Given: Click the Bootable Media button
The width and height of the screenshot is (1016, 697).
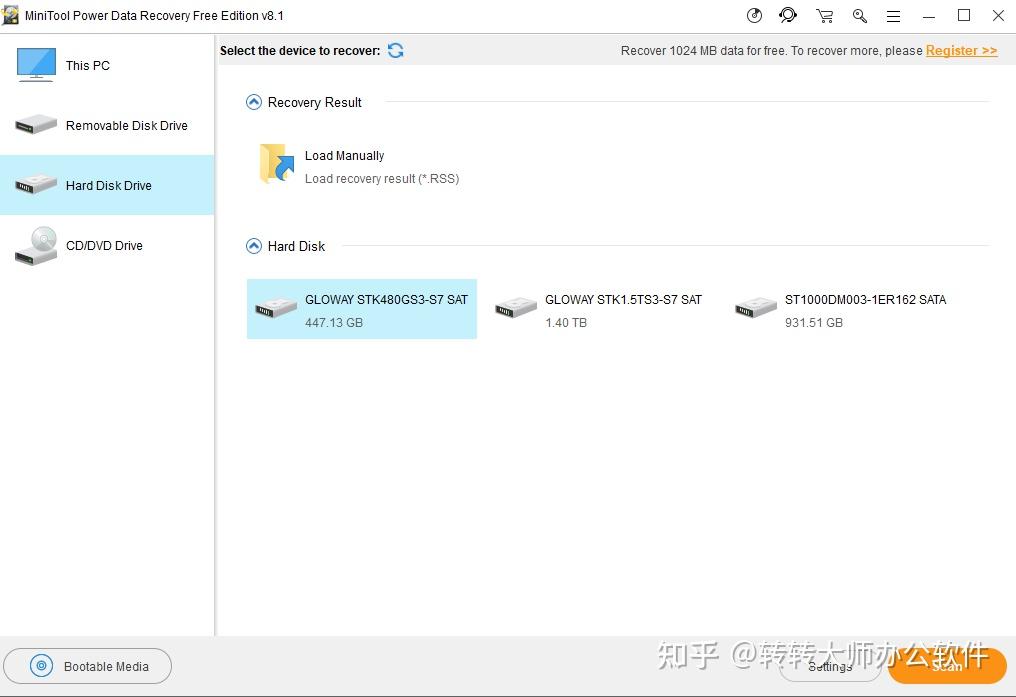Looking at the screenshot, I should [87, 666].
